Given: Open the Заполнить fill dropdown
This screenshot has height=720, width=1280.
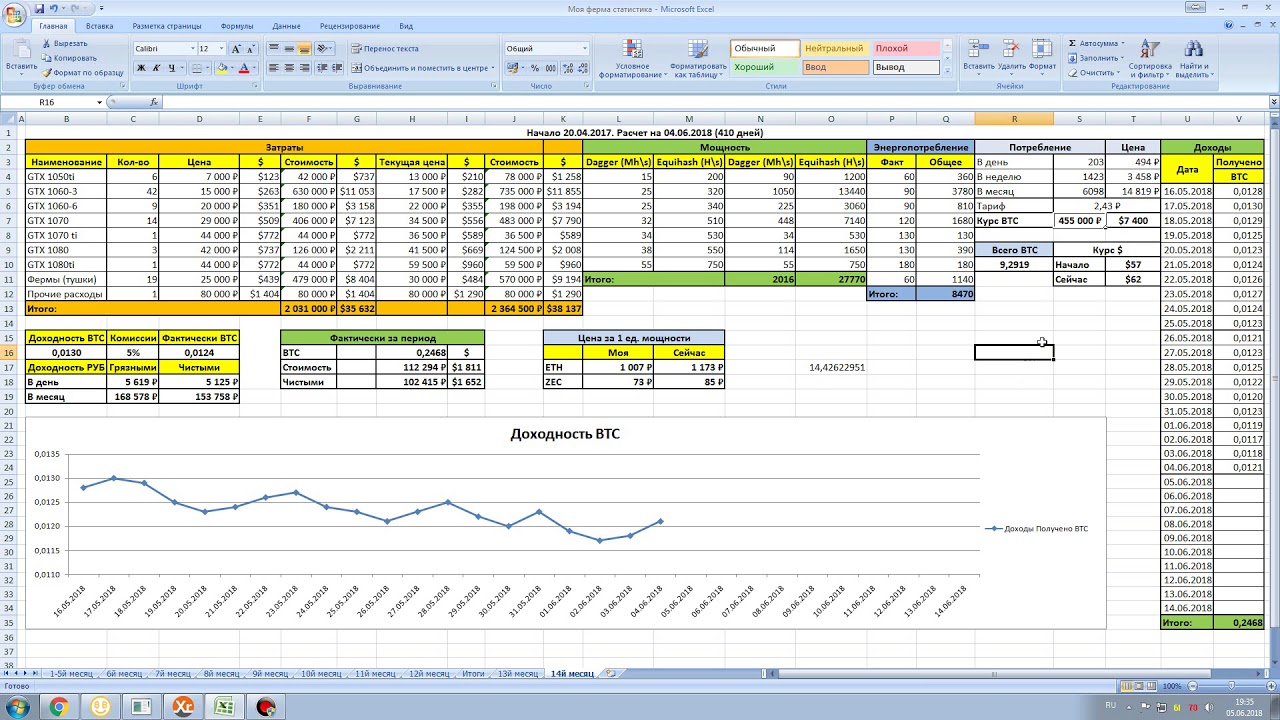Looking at the screenshot, I should point(1097,58).
